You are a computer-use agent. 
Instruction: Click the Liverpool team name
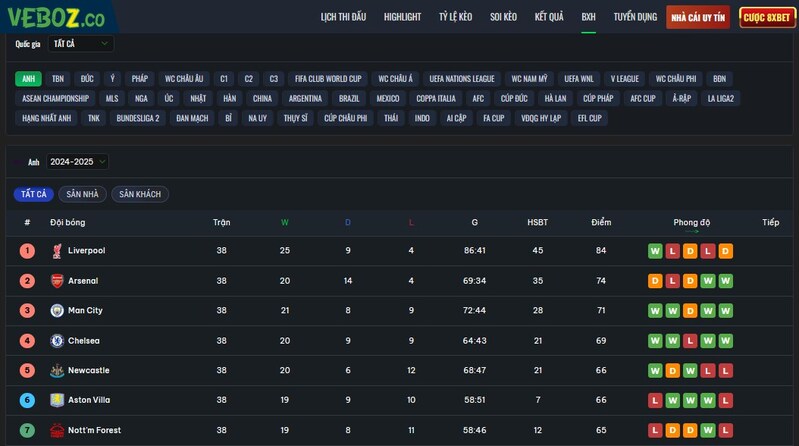[87, 251]
